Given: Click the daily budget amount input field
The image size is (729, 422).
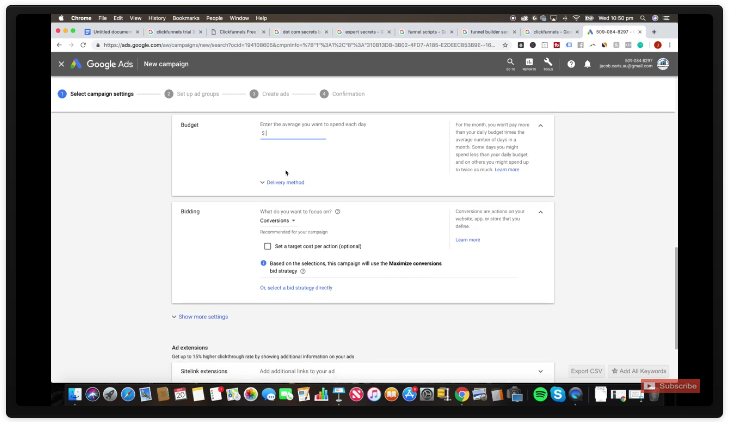Looking at the screenshot, I should coord(293,133).
